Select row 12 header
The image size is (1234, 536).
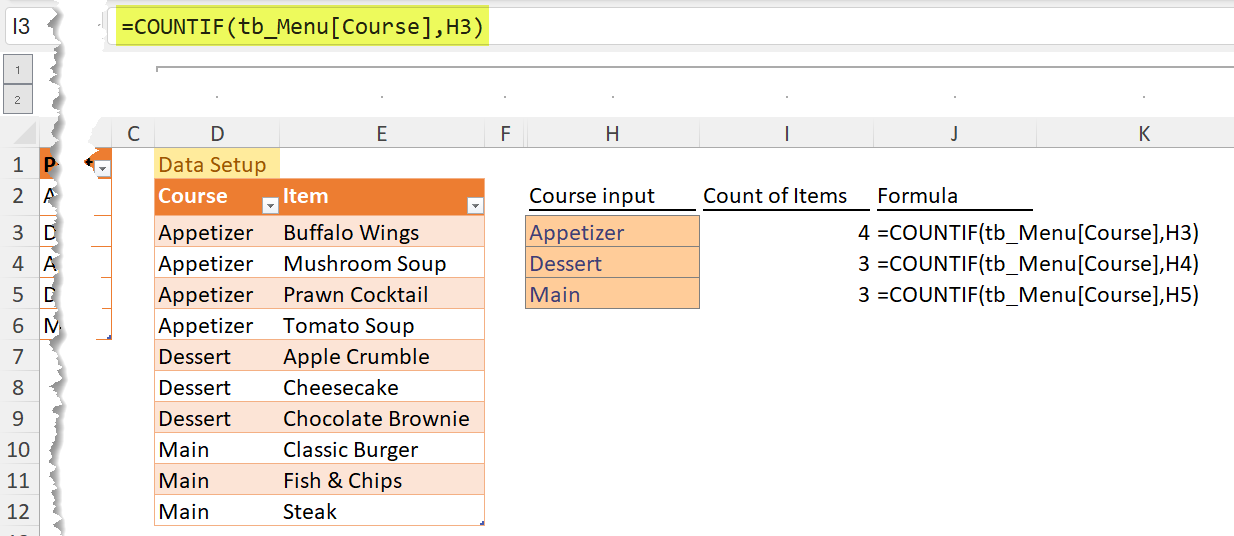20,512
